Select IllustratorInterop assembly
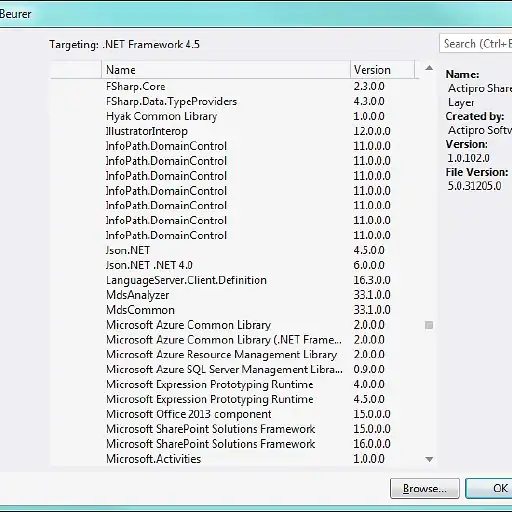 click(235, 131)
